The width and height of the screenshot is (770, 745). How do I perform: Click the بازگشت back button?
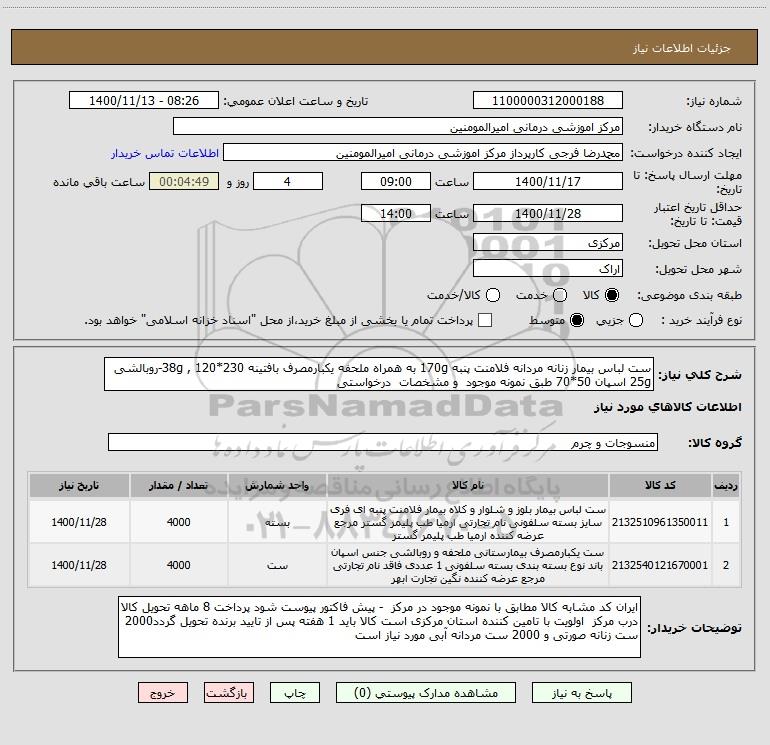tap(229, 693)
